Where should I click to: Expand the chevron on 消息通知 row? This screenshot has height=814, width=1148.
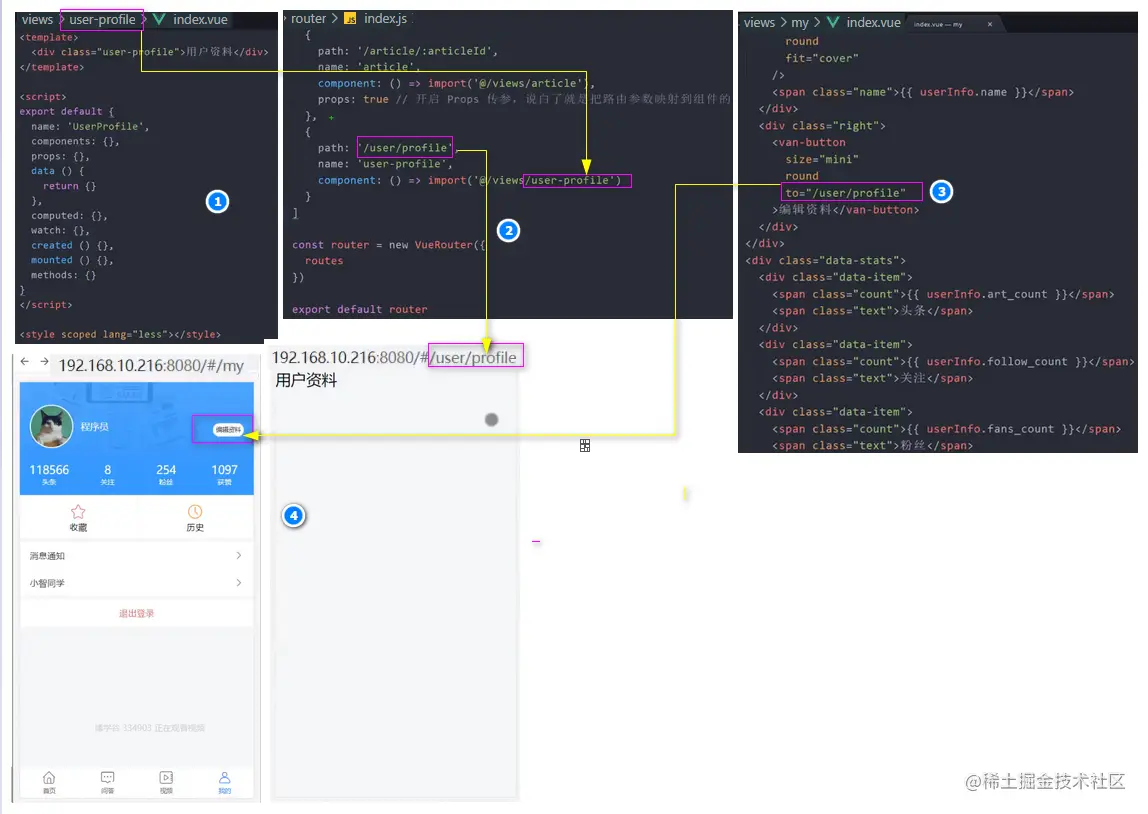pos(239,556)
